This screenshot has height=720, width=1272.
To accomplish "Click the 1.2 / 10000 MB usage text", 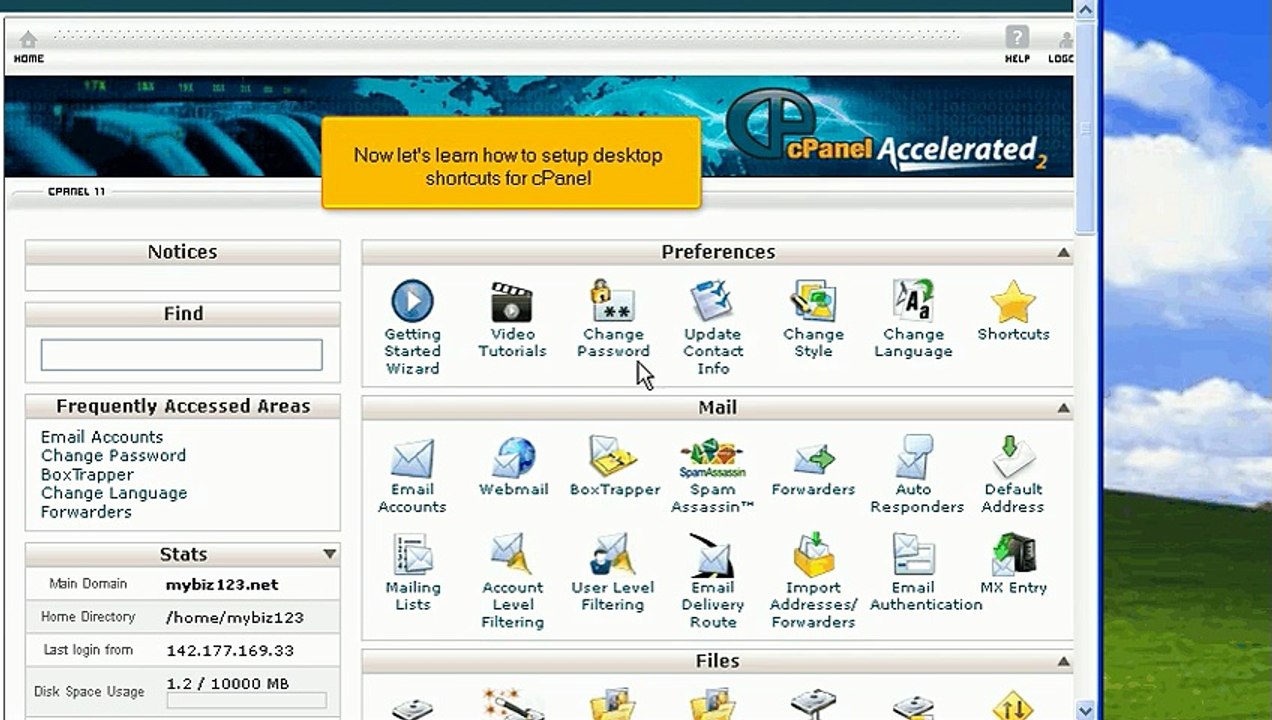I will [228, 683].
